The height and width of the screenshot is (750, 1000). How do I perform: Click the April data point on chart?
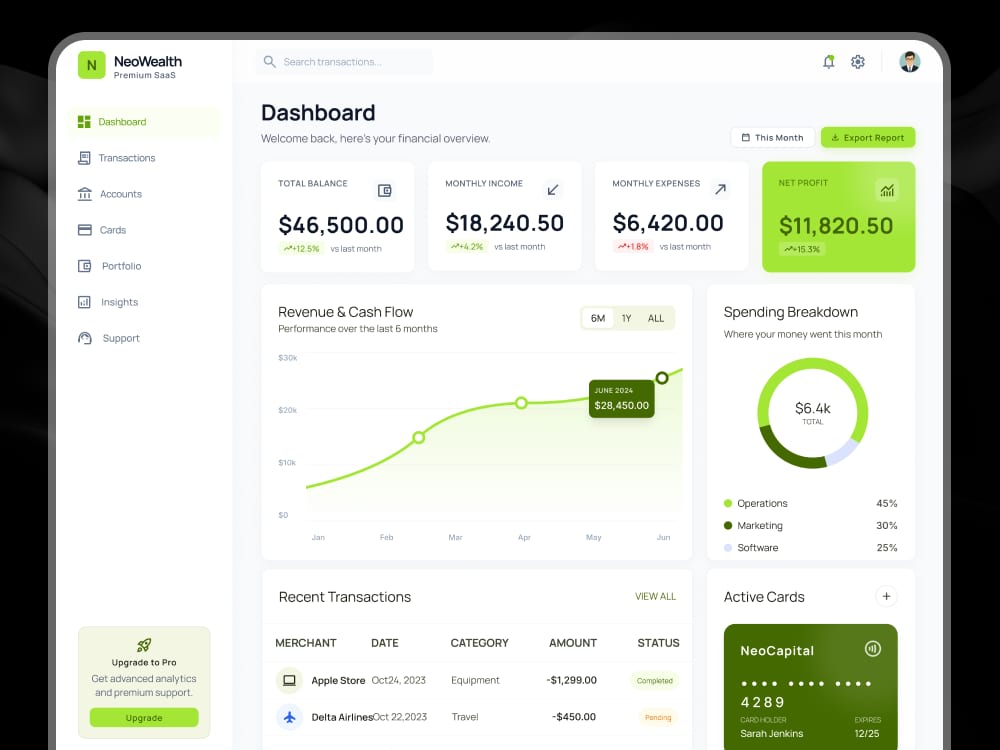click(521, 403)
